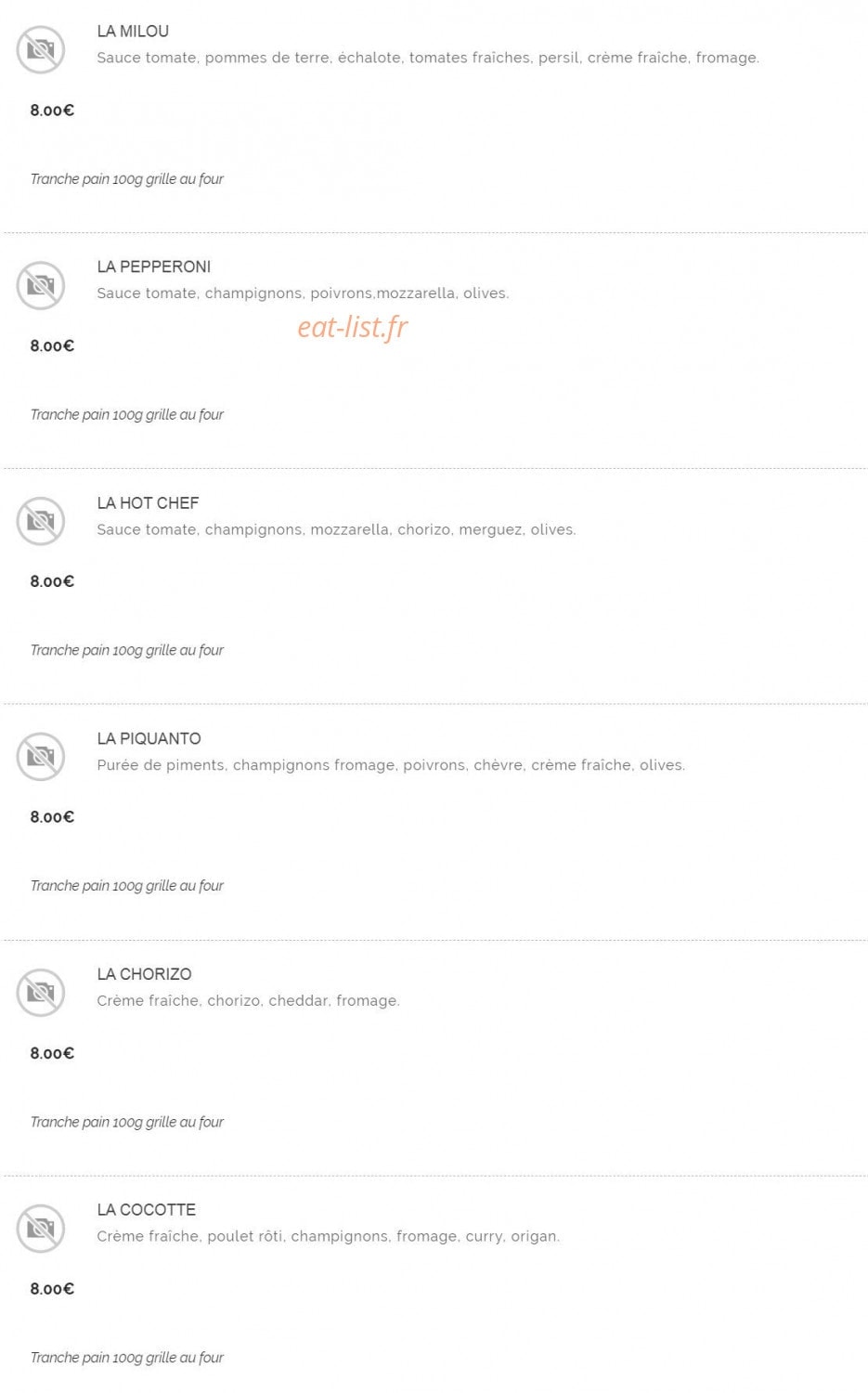Open the LA PEPPERONI menu item title
The height and width of the screenshot is (1393, 868).
click(154, 267)
